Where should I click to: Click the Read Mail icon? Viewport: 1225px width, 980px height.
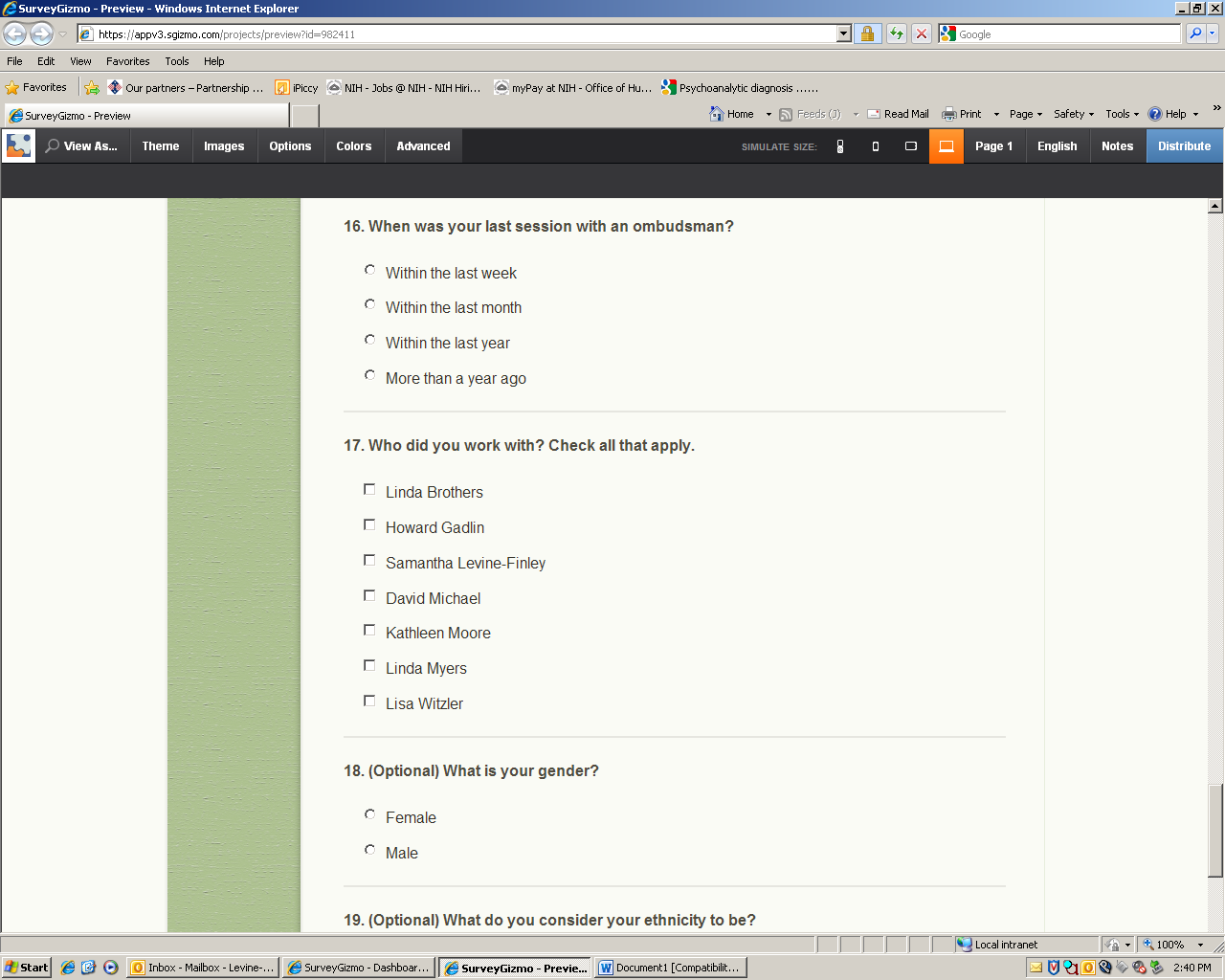(874, 114)
